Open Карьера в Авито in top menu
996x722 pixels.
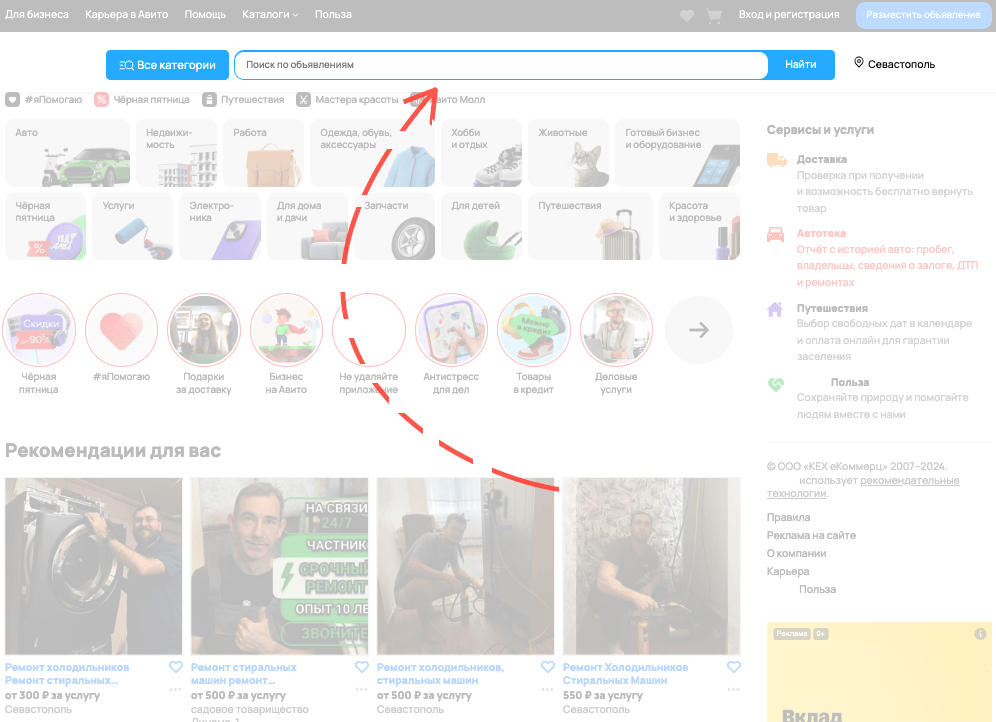(x=126, y=14)
